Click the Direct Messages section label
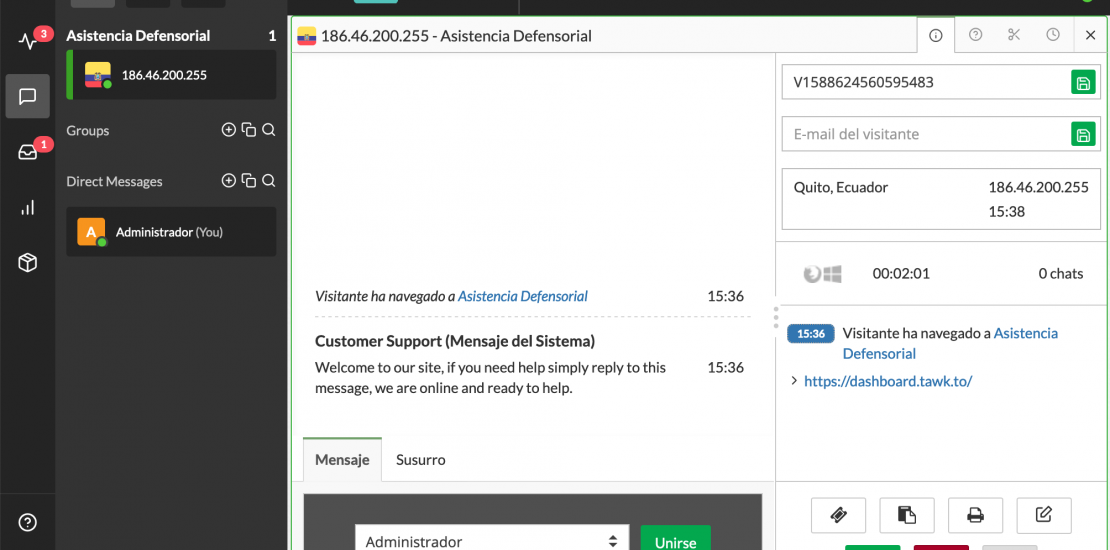The width and height of the screenshot is (1110, 550). click(x=114, y=181)
